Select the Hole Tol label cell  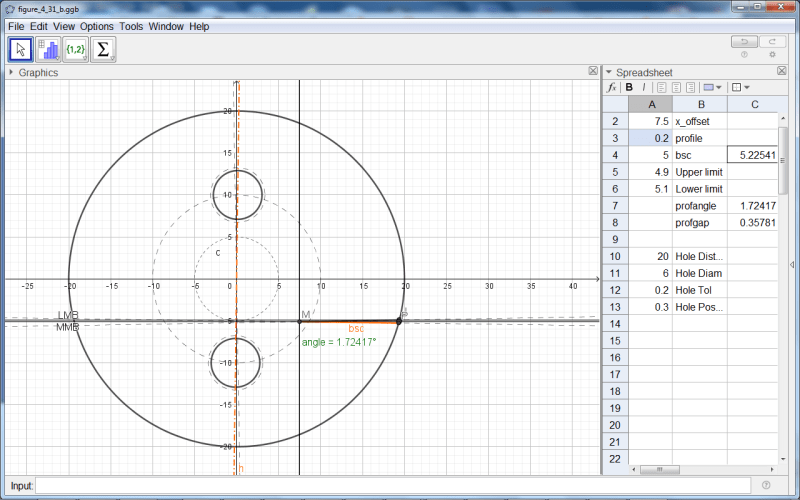point(700,290)
